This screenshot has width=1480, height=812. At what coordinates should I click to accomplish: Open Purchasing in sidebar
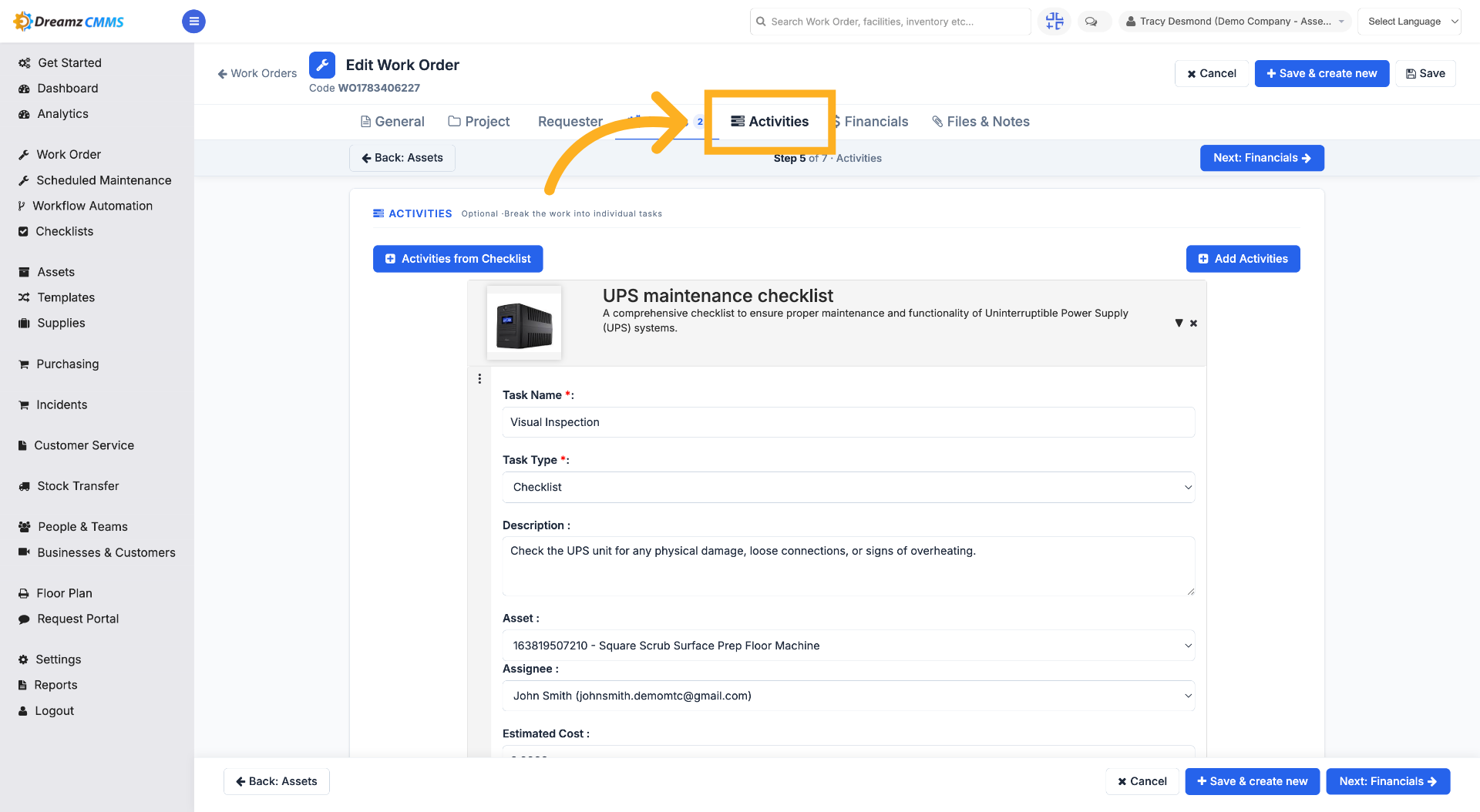[59, 364]
